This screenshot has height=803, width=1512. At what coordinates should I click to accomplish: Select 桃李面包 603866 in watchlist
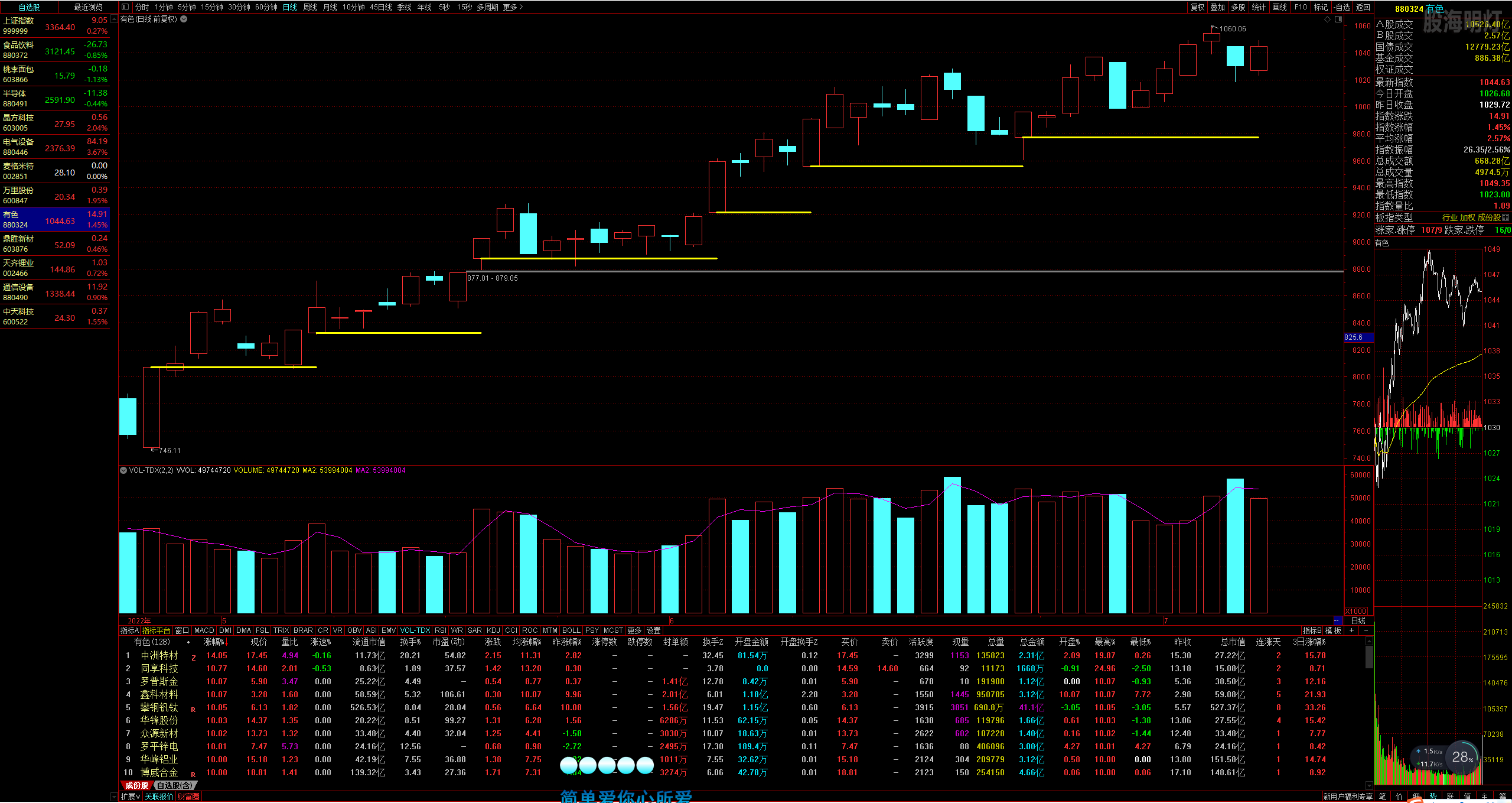55,74
